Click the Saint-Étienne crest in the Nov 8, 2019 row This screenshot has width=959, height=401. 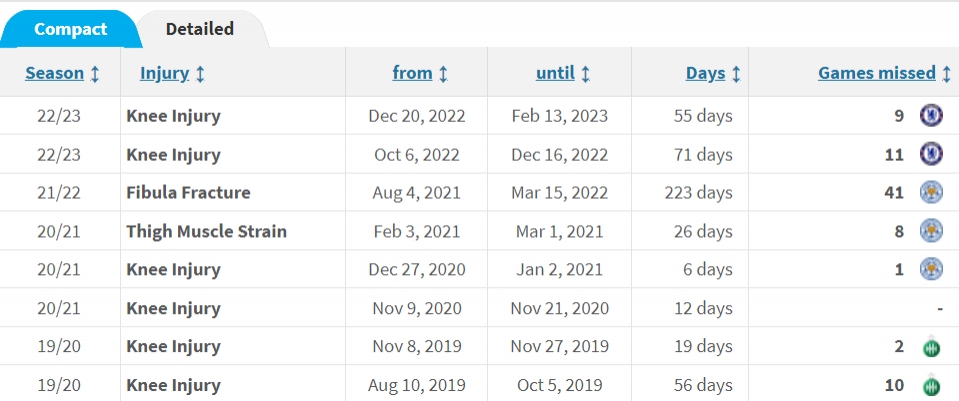tap(931, 346)
